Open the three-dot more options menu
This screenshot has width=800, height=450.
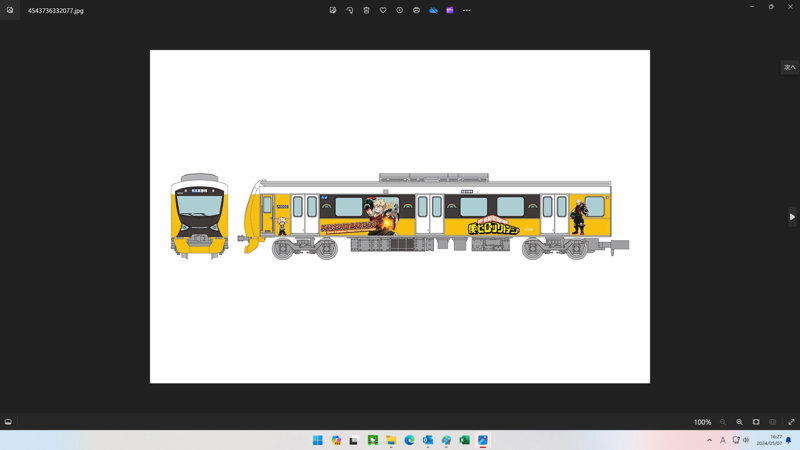tap(466, 10)
